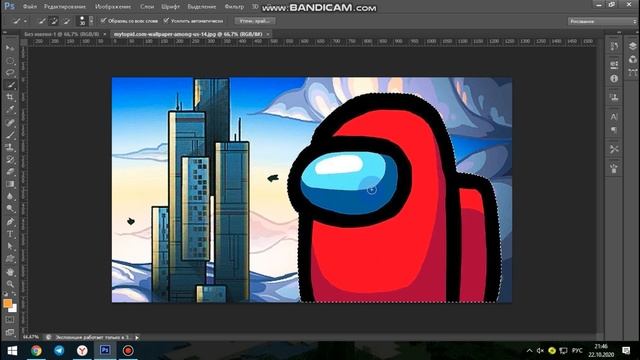
Task: Select the Clone Stamp tool
Action: 10,147
